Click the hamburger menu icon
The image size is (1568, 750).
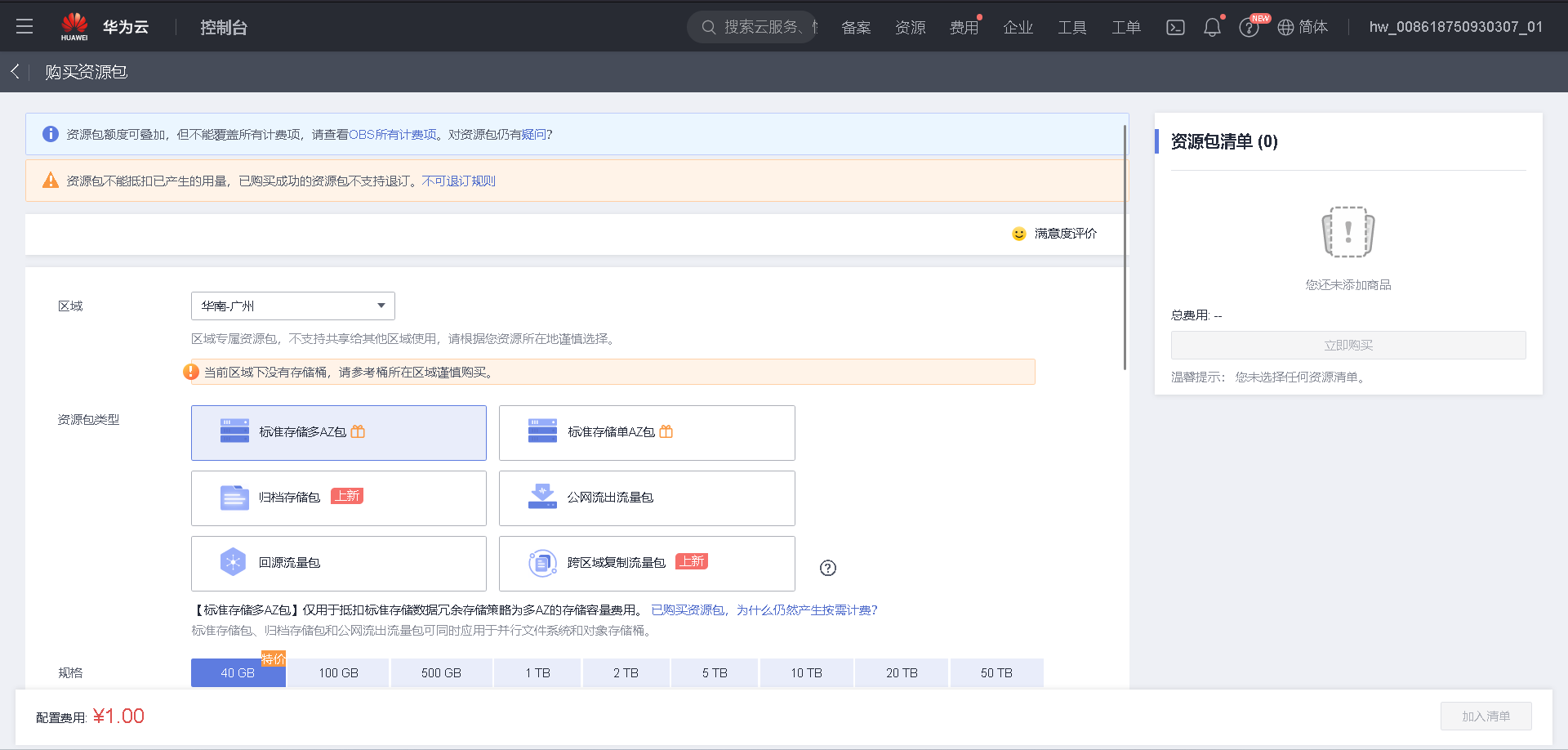click(x=24, y=26)
